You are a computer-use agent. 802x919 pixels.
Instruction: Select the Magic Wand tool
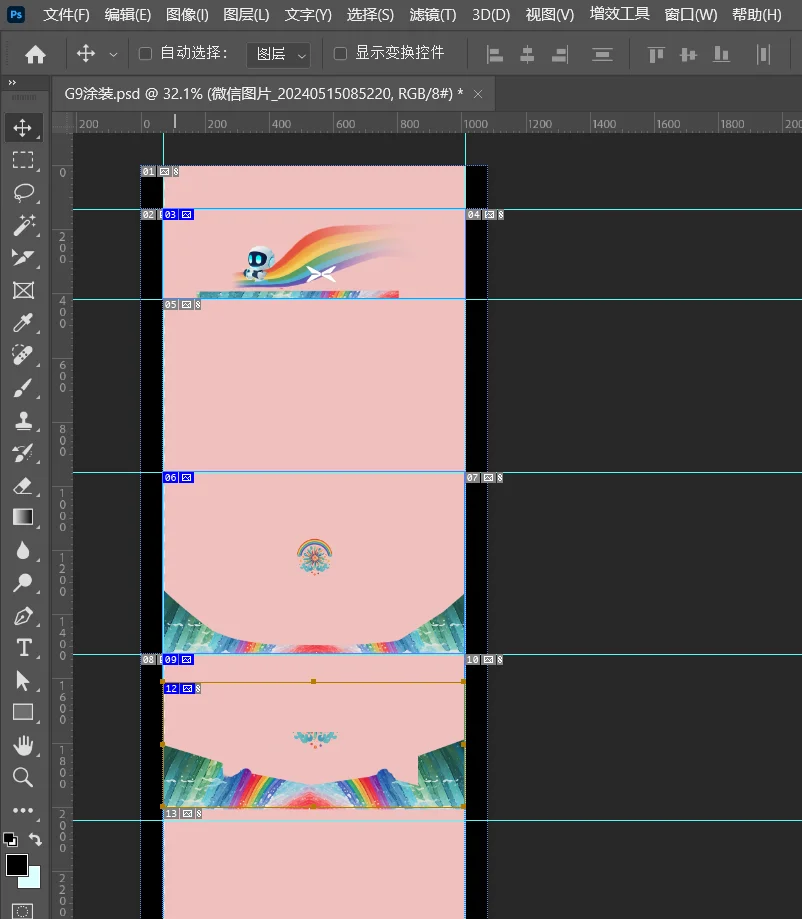point(22,225)
